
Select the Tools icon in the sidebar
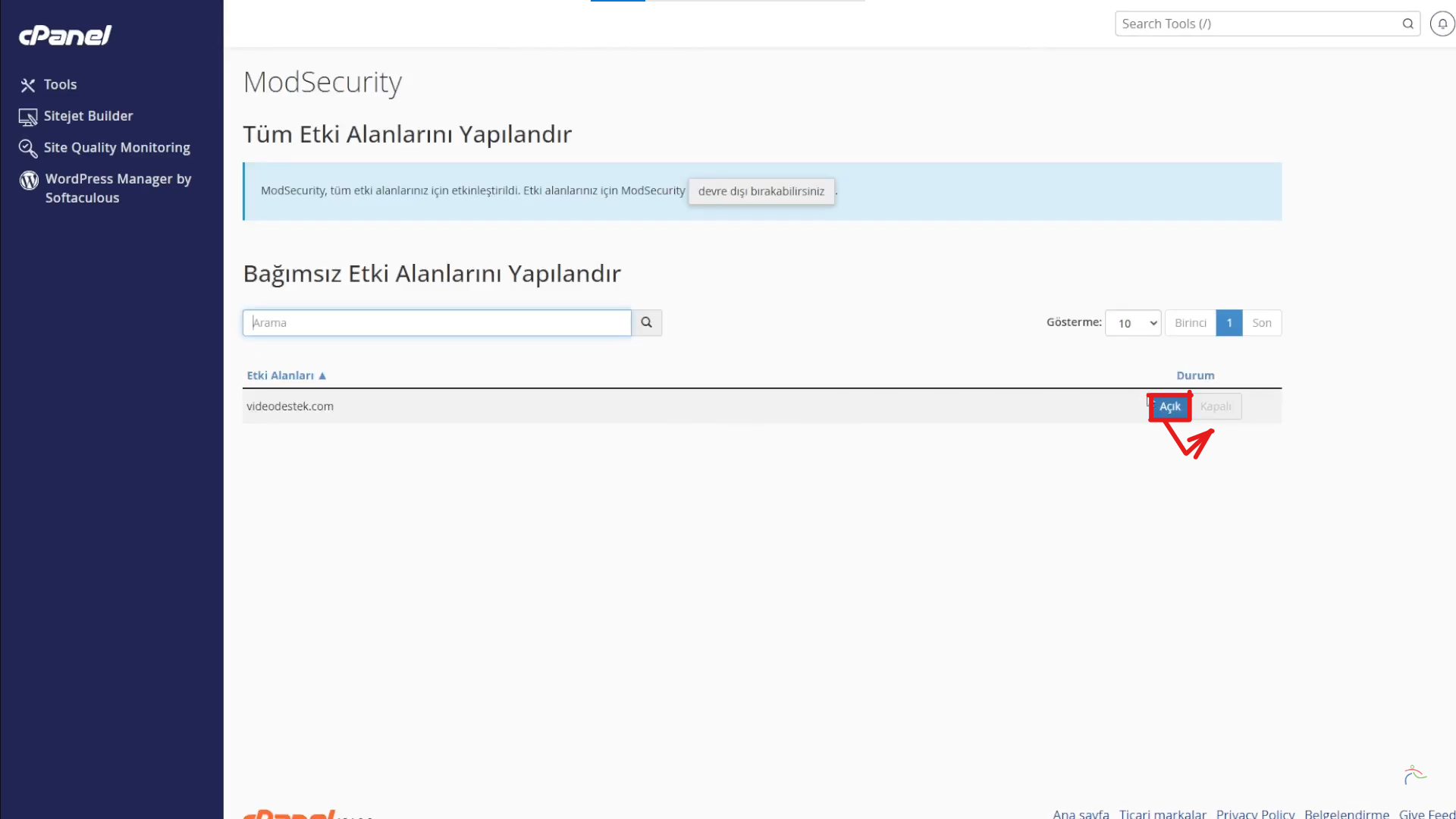pyautogui.click(x=27, y=85)
